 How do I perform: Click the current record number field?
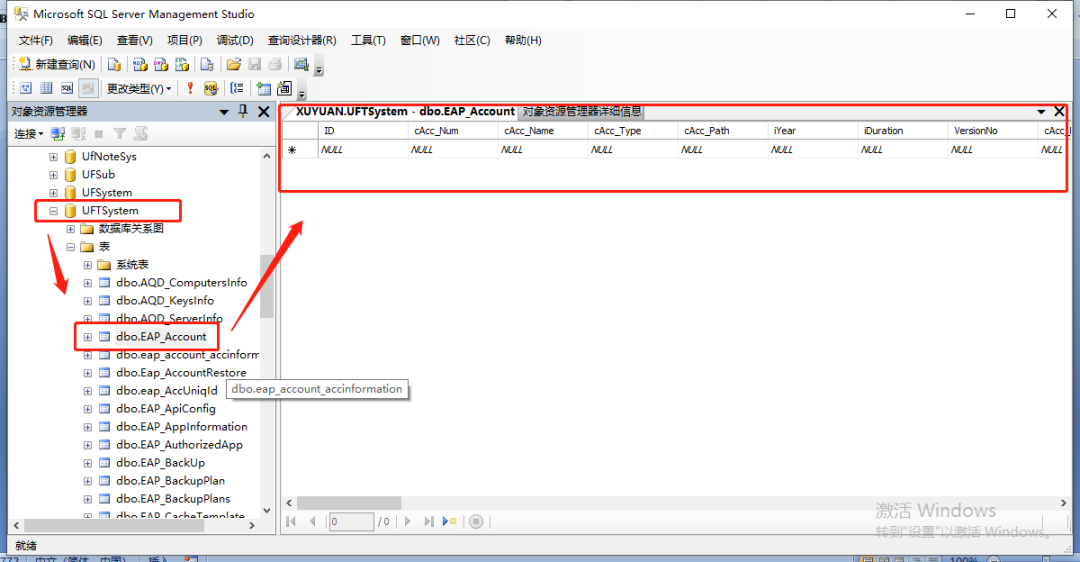[351, 522]
